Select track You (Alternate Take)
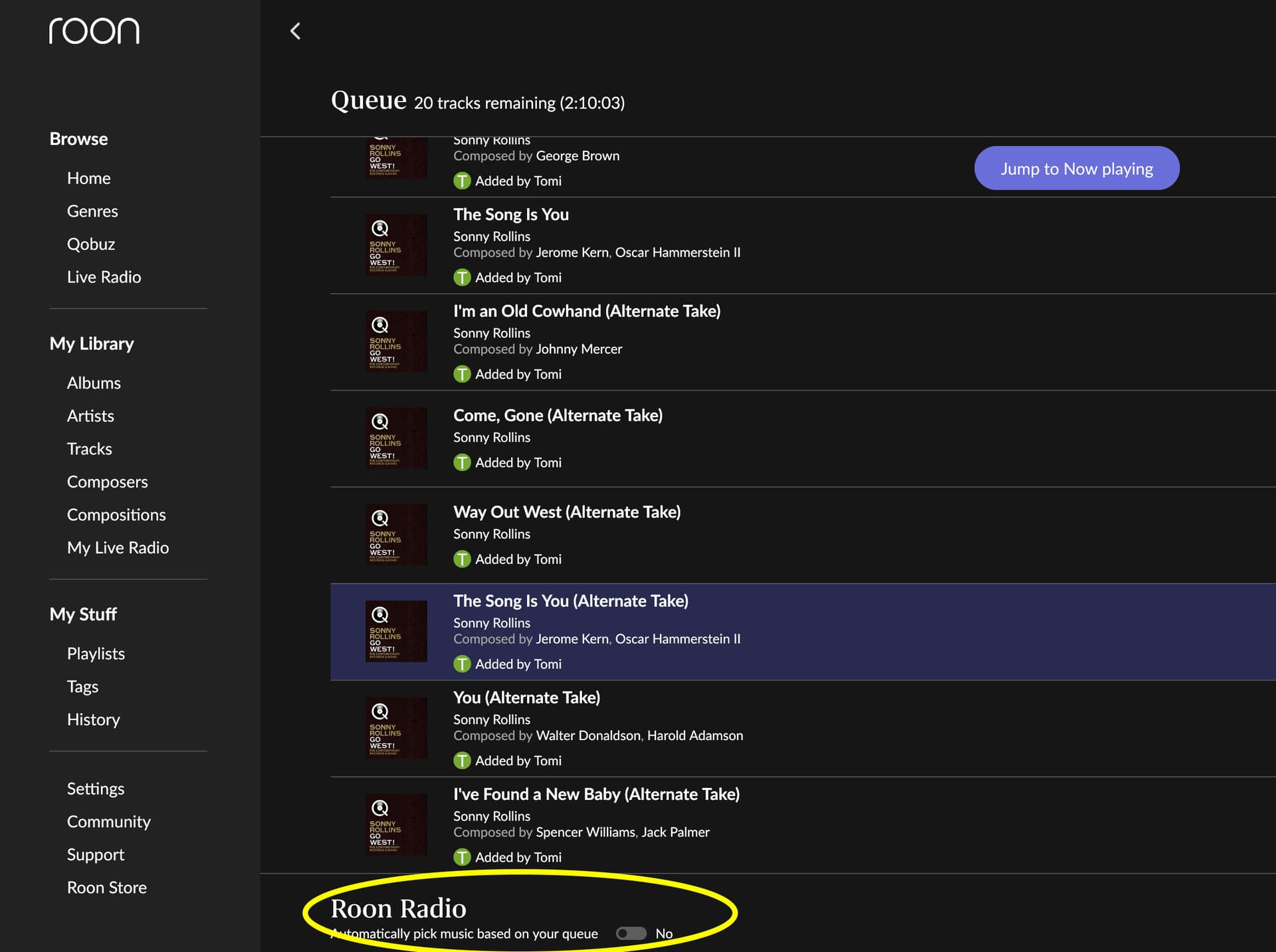Viewport: 1276px width, 952px height. click(526, 697)
